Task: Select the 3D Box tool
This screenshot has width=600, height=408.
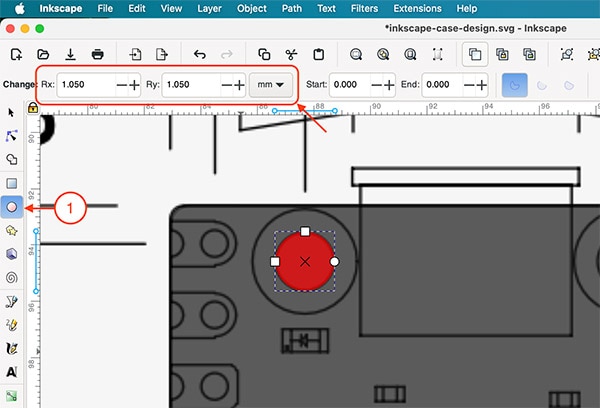Action: (12, 254)
